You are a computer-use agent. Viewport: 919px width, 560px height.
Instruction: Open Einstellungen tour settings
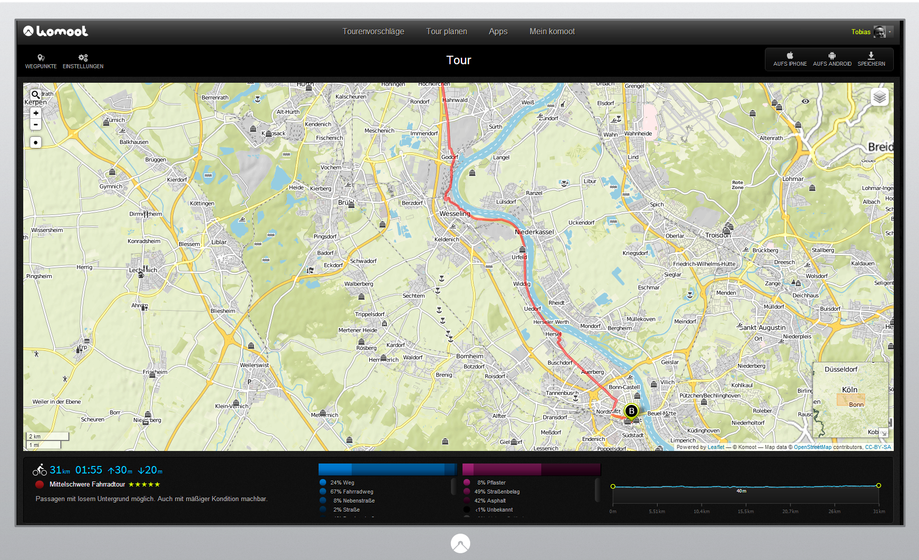83,61
